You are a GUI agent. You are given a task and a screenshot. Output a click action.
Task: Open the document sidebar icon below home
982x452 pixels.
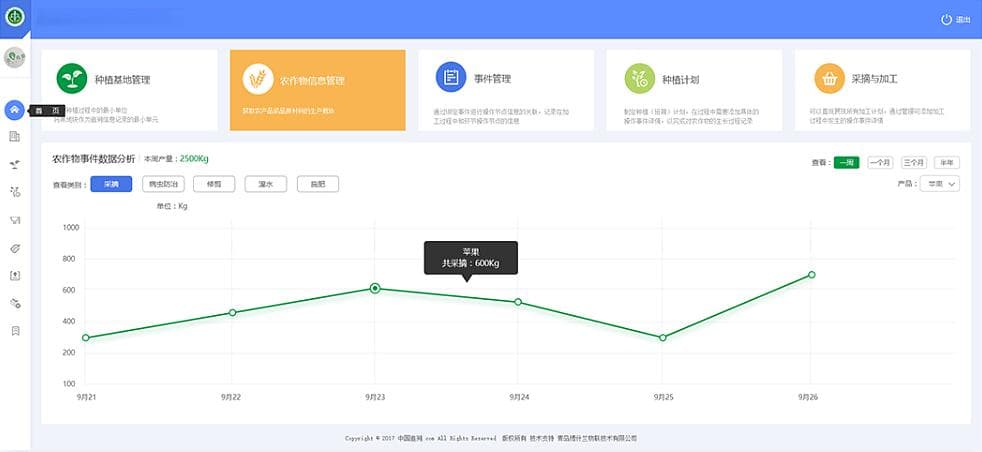pyautogui.click(x=15, y=136)
